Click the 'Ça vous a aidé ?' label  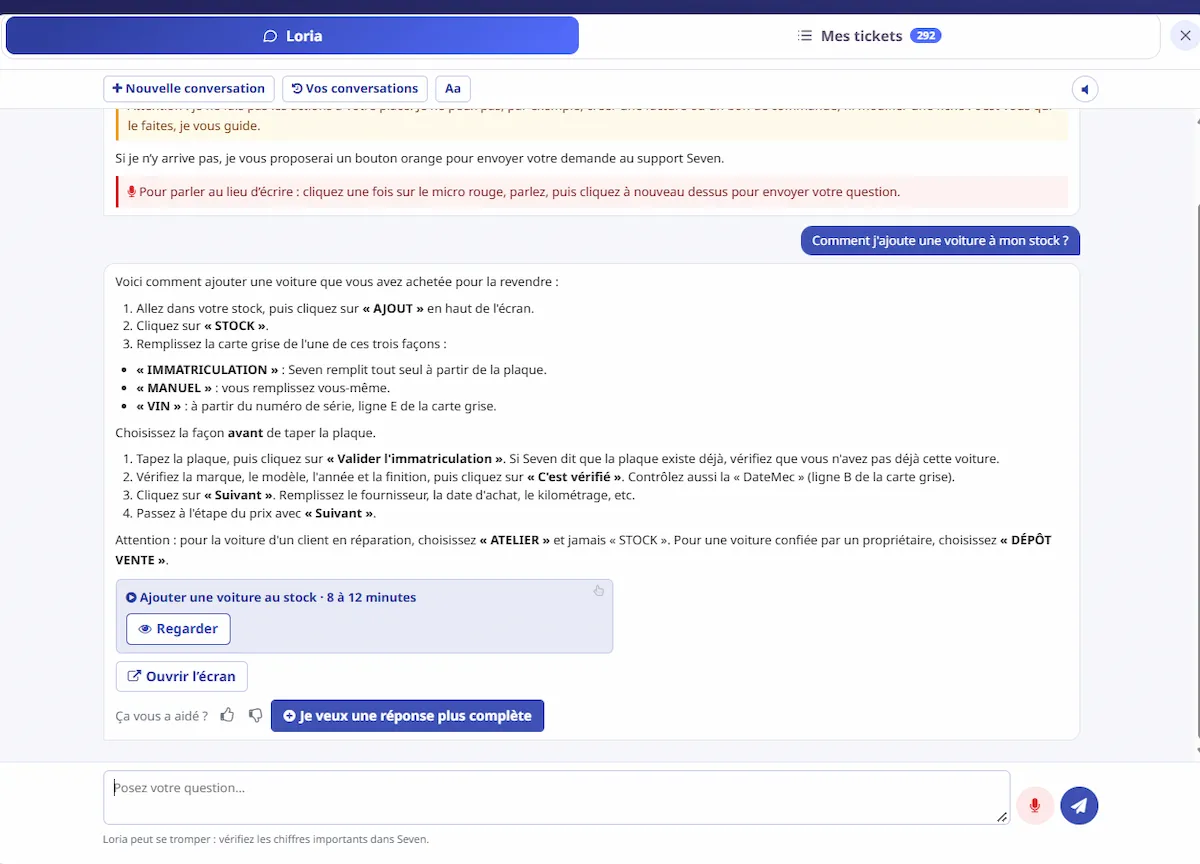162,716
